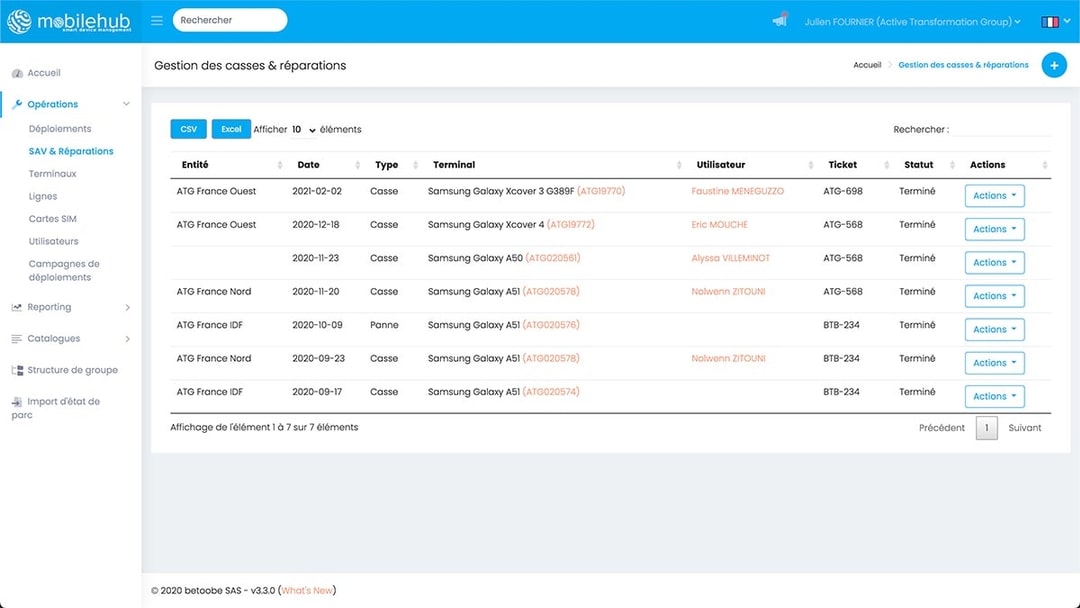Click the Opérations wrench icon

18,104
